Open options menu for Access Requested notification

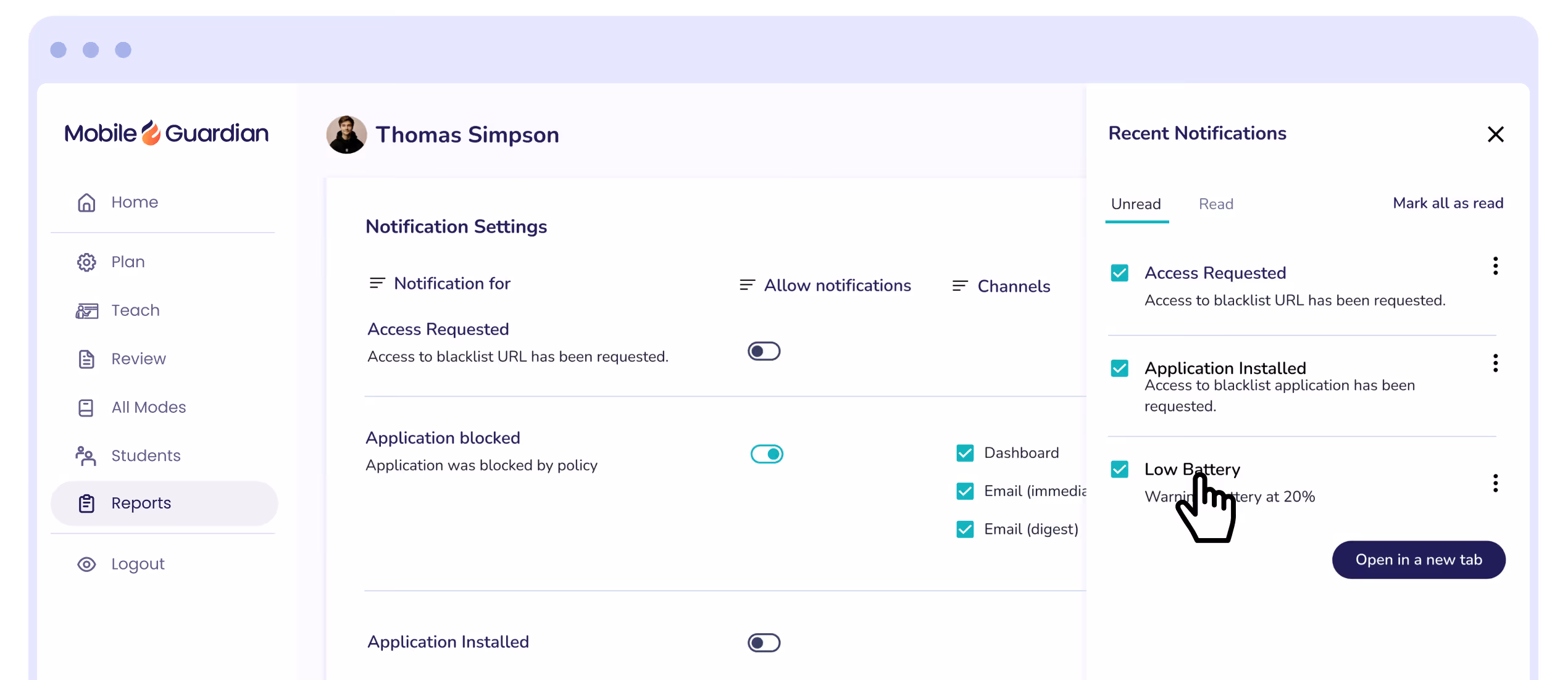click(1495, 266)
